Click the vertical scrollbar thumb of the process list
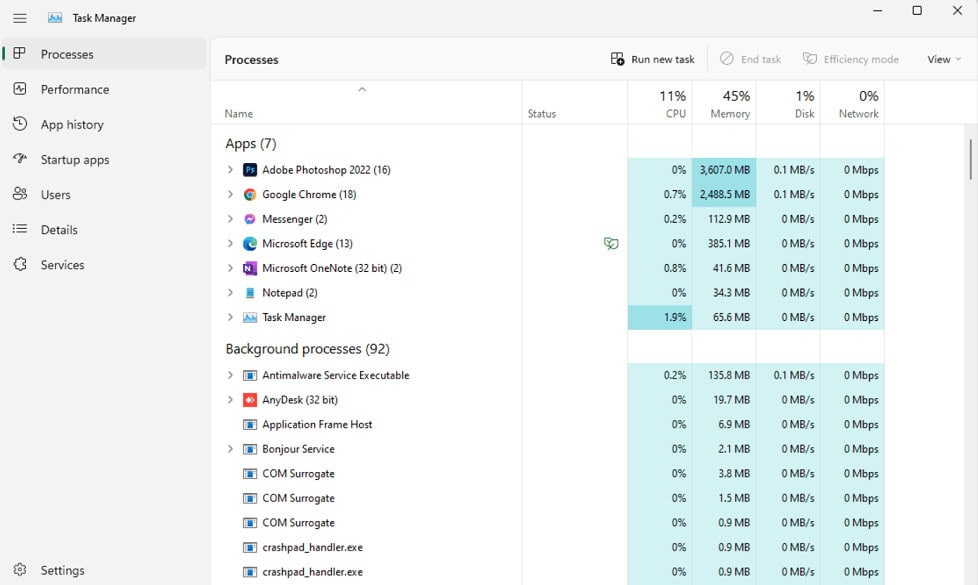This screenshot has height=585, width=978. pyautogui.click(x=971, y=159)
